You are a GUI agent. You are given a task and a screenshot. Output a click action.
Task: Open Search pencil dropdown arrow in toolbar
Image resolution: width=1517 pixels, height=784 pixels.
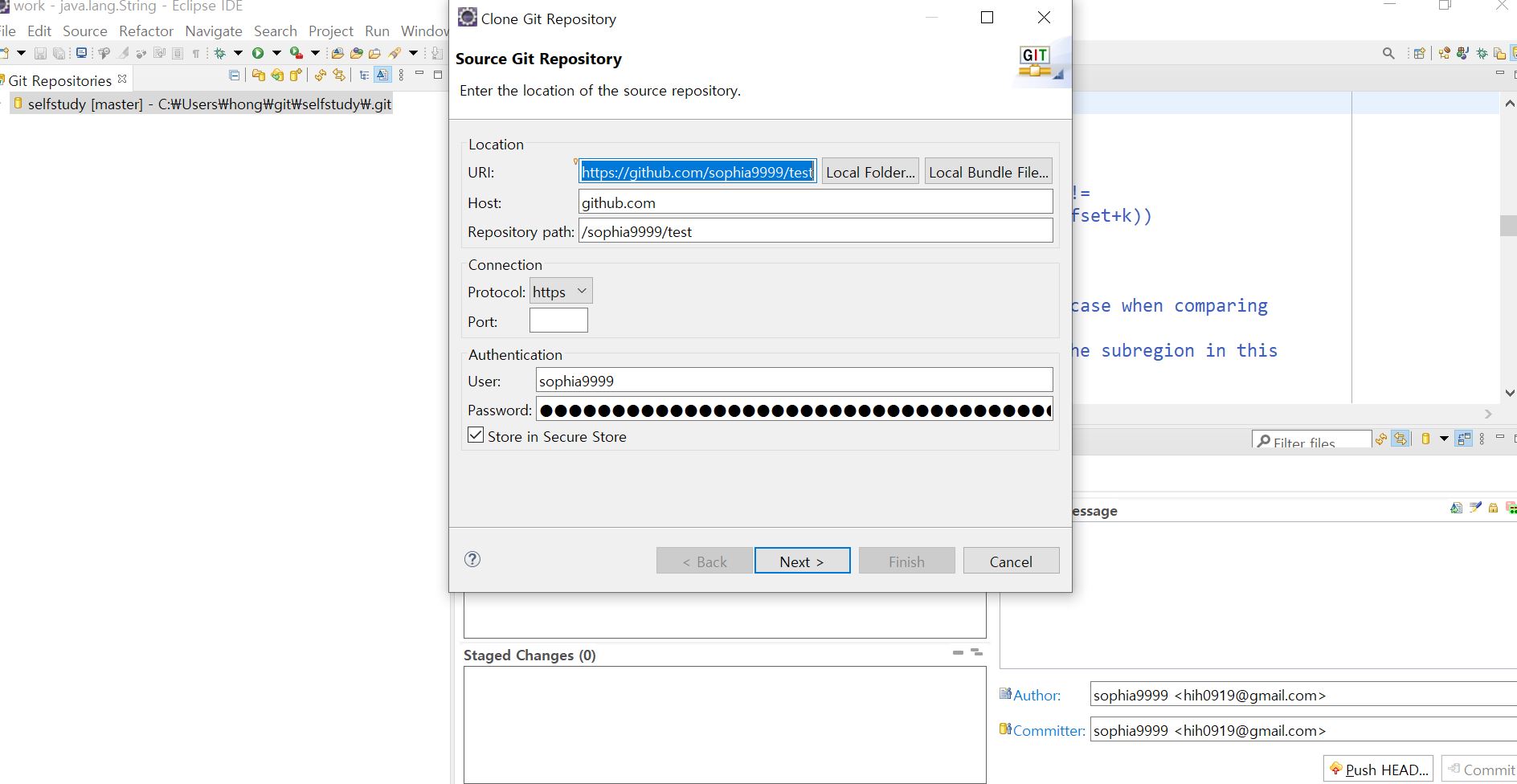[413, 53]
